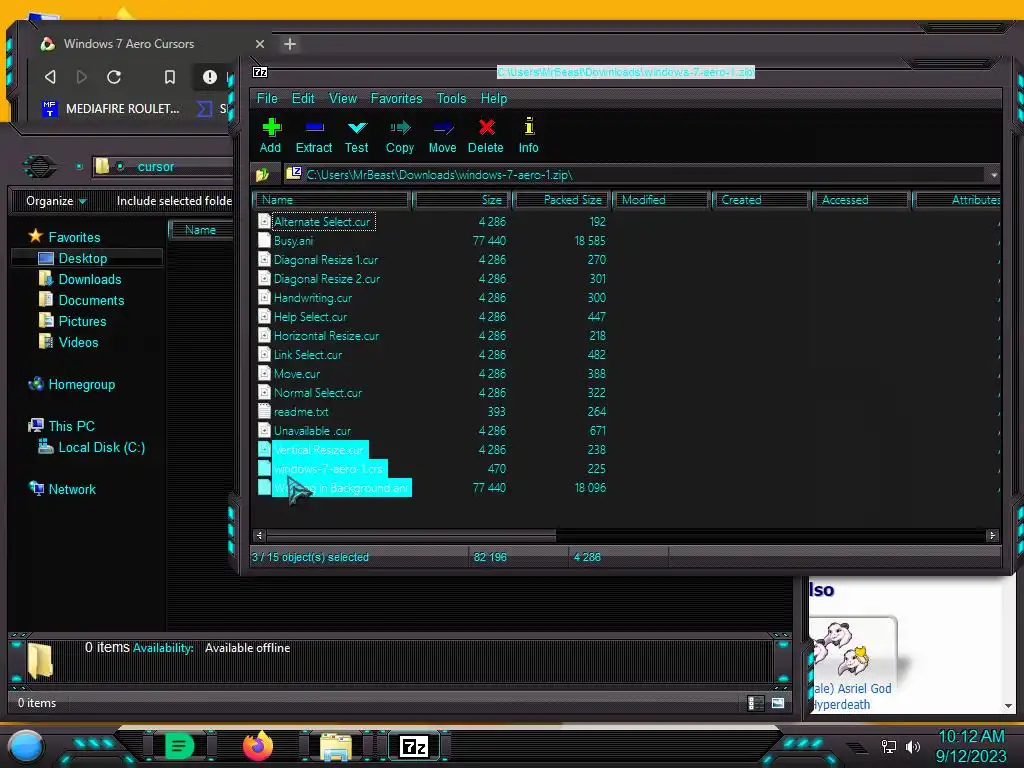Click the Extract toolbar icon
Image resolution: width=1024 pixels, height=768 pixels.
pos(314,135)
